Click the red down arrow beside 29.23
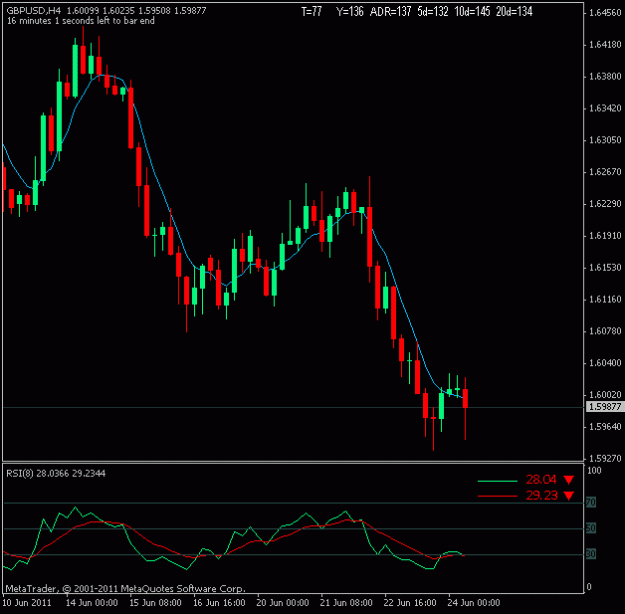Screen dimensions: 625x614 [569, 496]
